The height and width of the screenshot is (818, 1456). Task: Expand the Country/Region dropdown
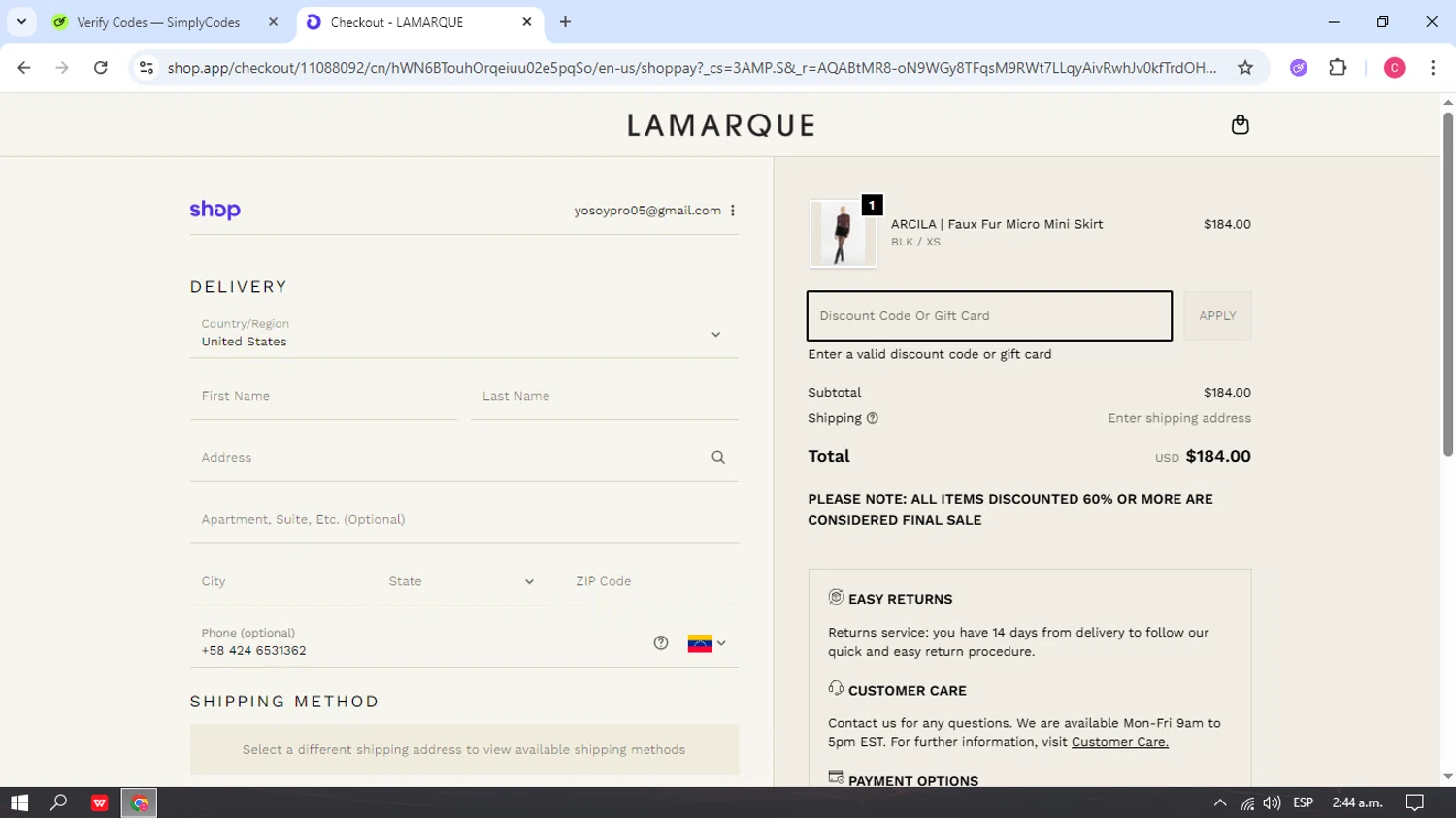[464, 334]
